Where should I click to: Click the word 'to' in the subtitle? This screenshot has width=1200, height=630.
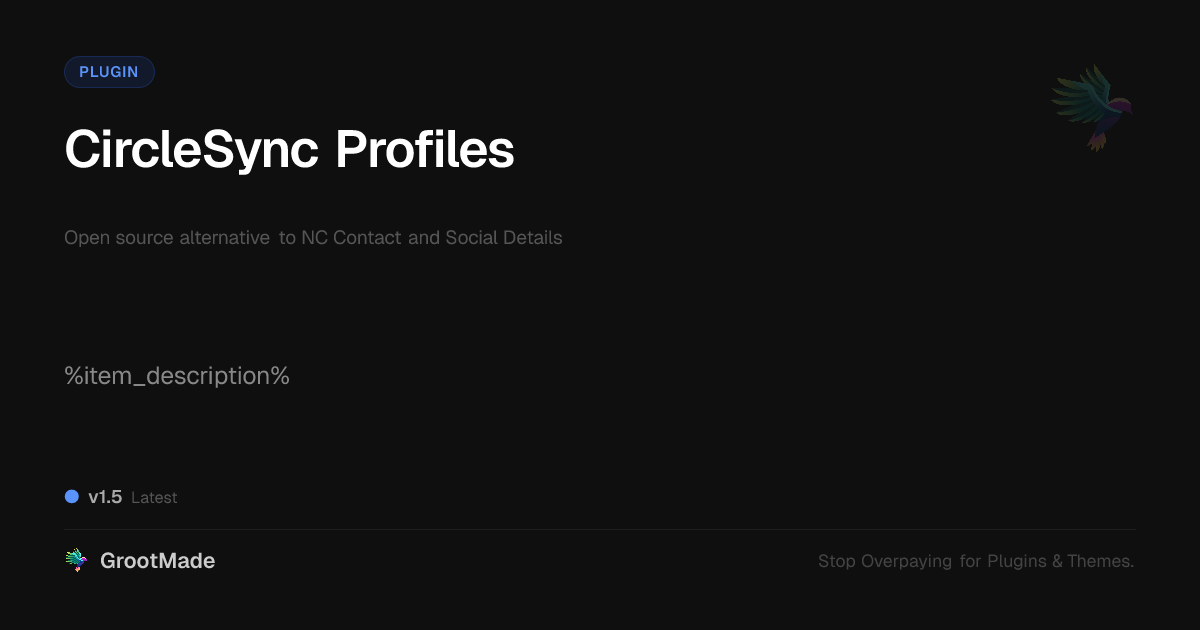coord(288,238)
